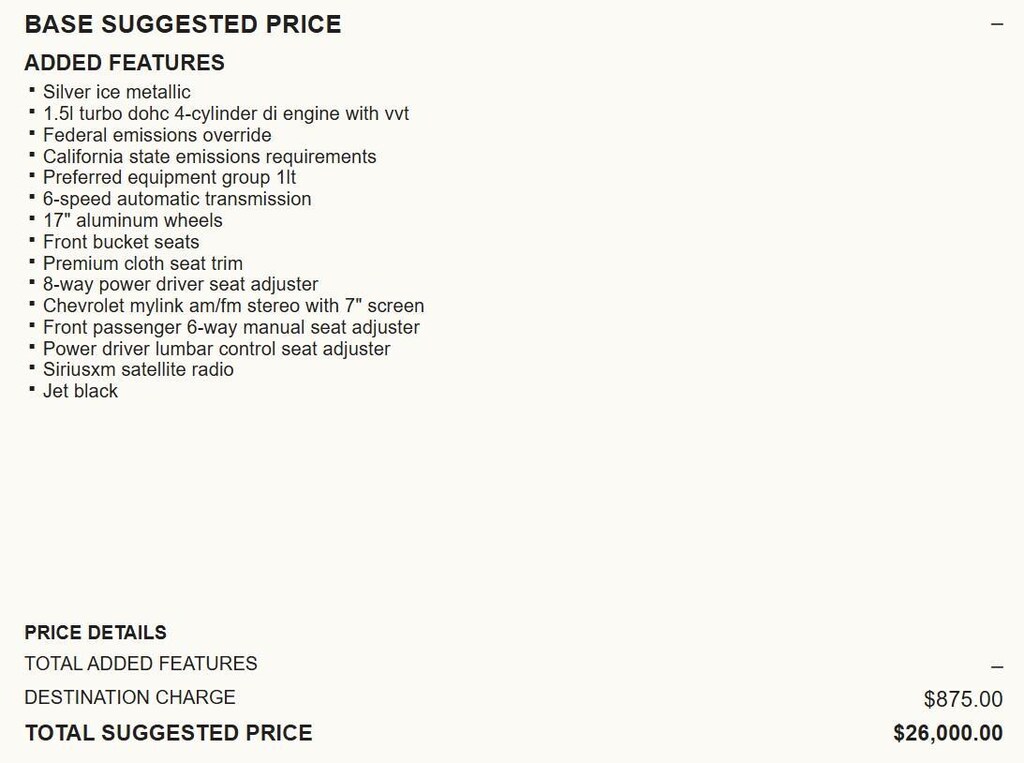Select the Silver ice metallic feature

(x=116, y=92)
